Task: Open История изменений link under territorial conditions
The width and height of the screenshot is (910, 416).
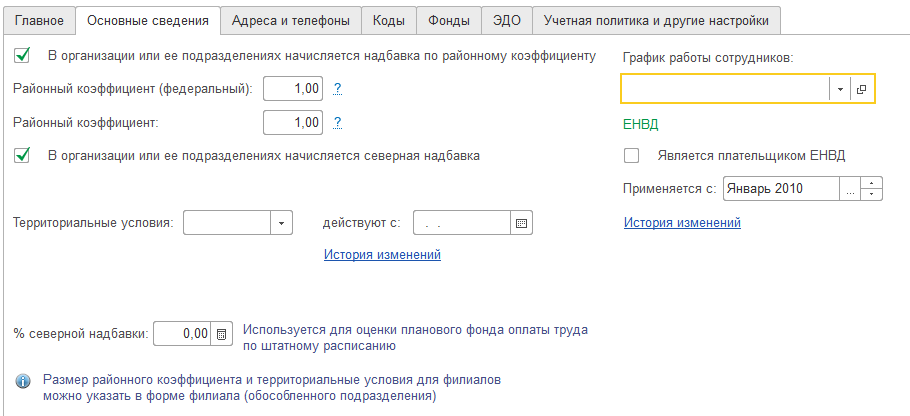Action: click(x=382, y=255)
